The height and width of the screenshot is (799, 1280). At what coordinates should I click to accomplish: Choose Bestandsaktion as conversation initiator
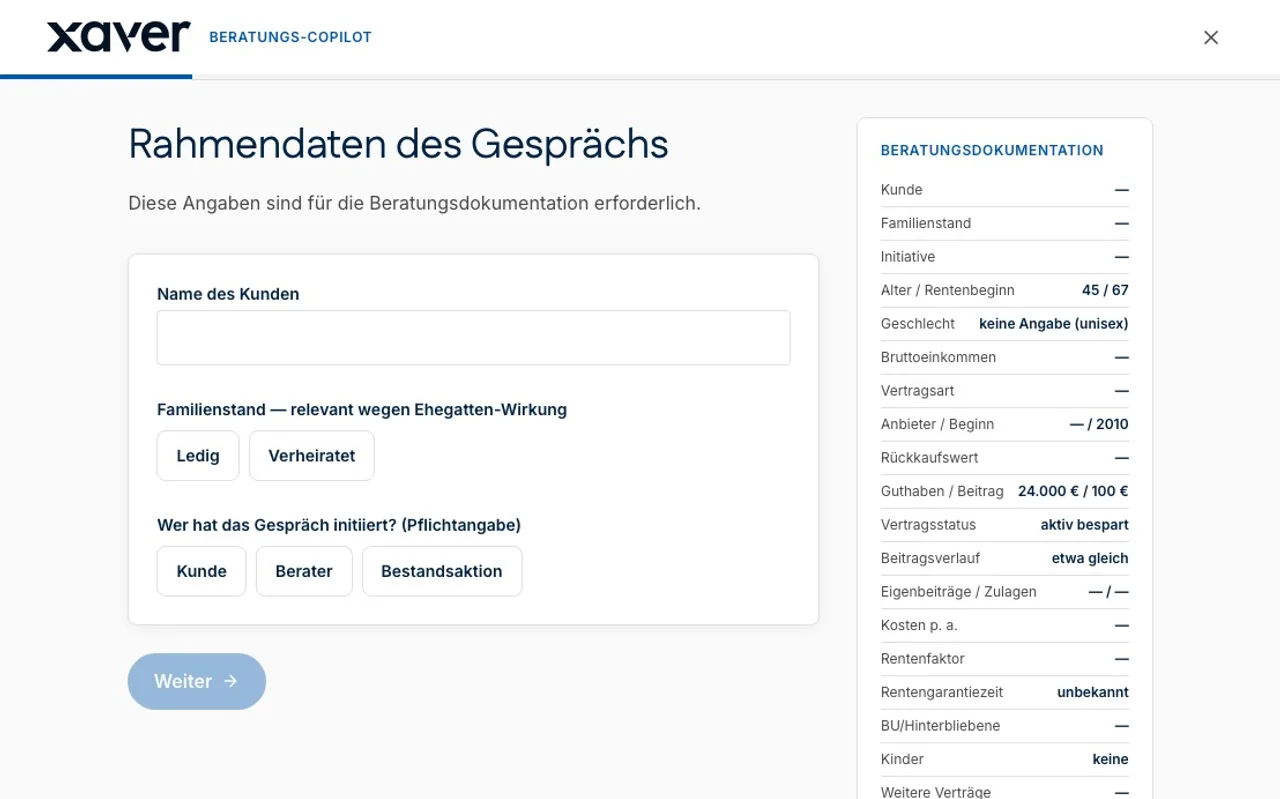pyautogui.click(x=442, y=571)
